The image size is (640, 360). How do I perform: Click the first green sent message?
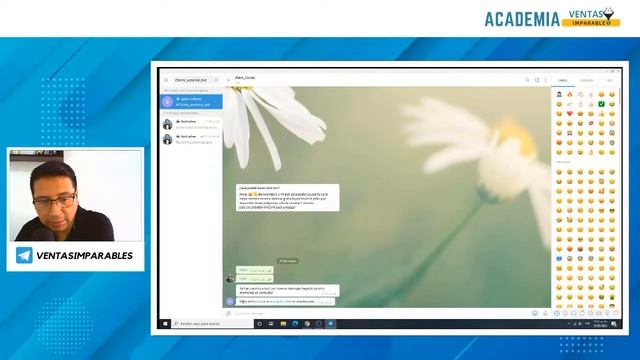pos(254,270)
